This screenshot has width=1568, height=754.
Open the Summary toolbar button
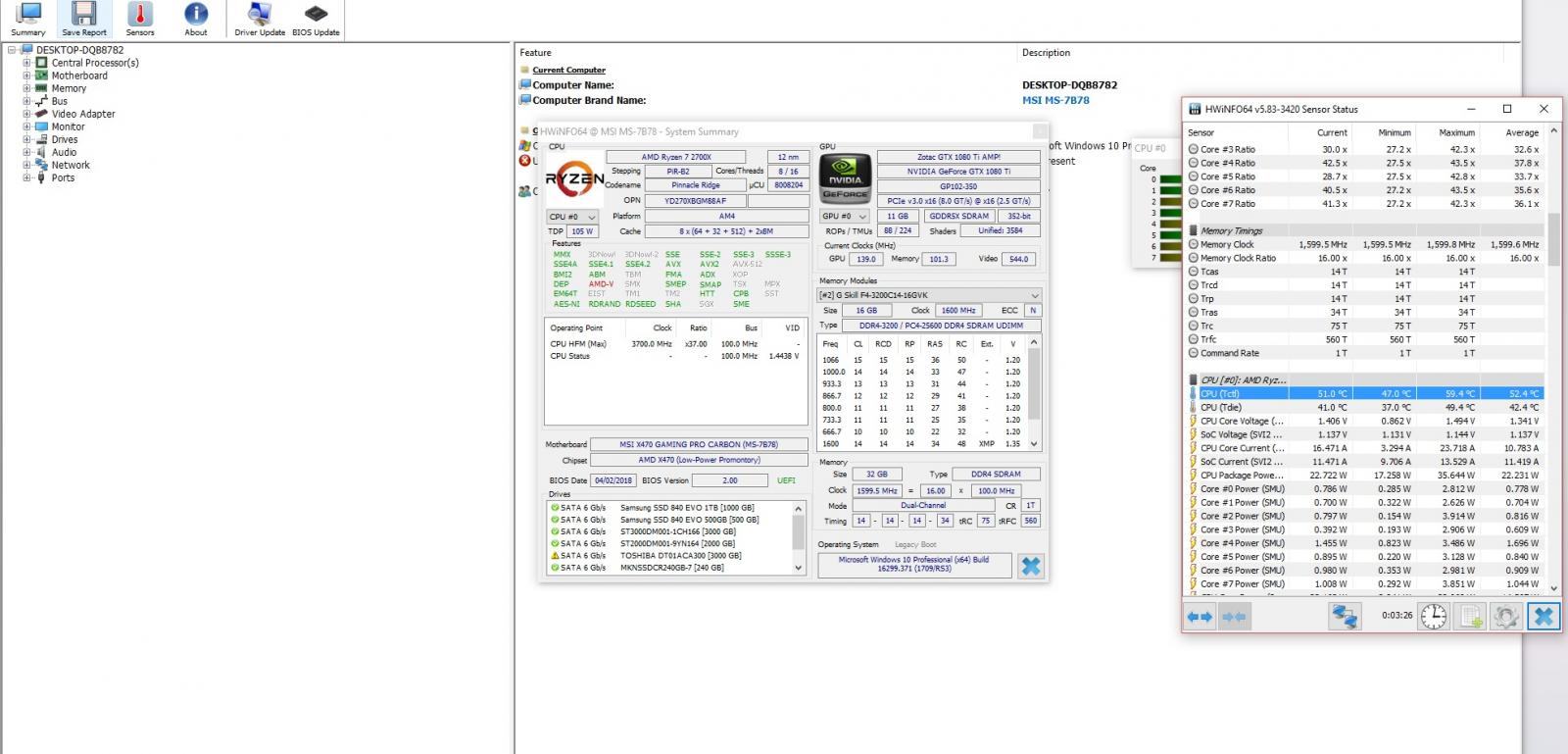coord(28,19)
